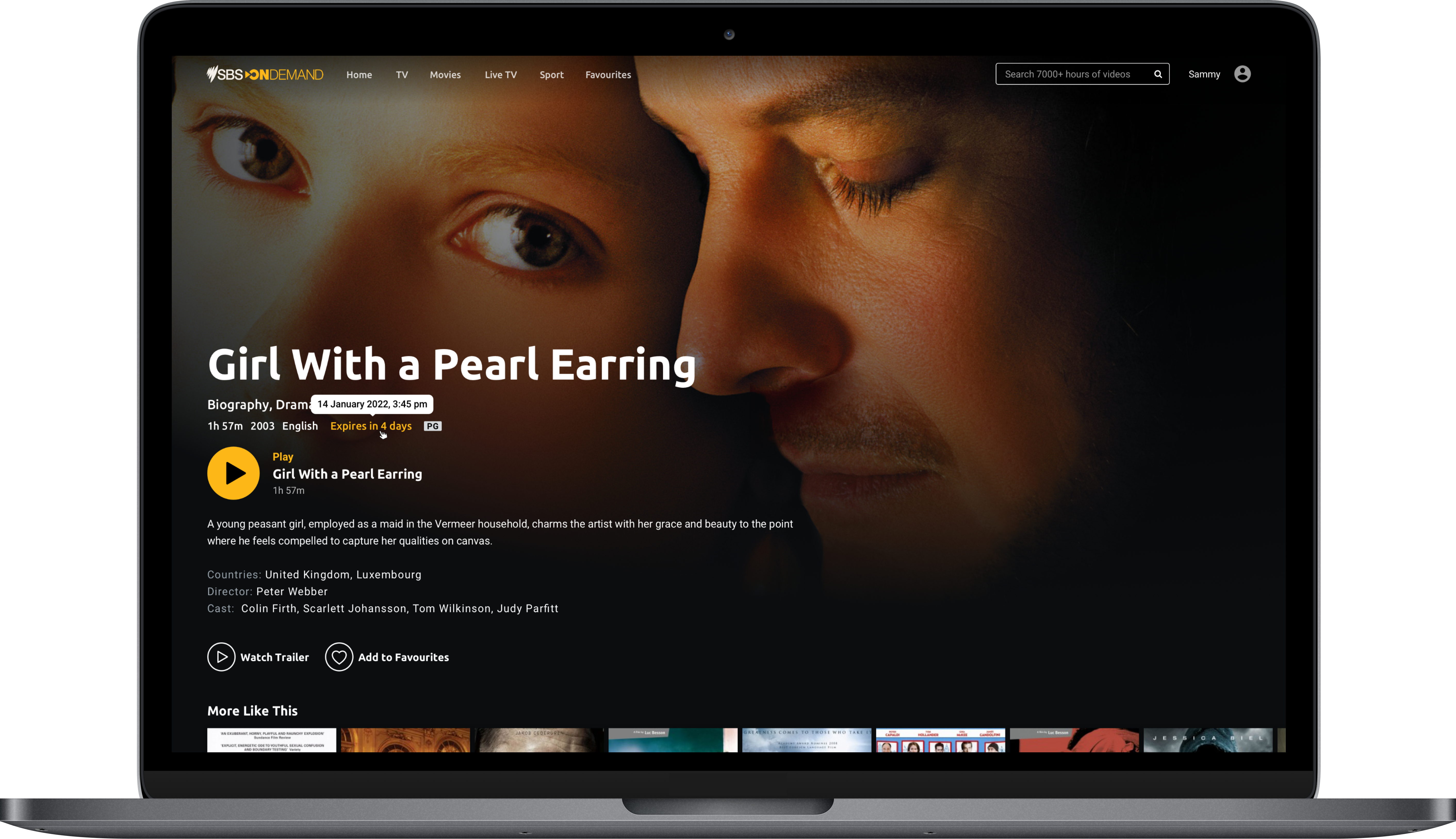Click the Expires in 4 days text
The width and height of the screenshot is (1456, 839).
(x=371, y=426)
